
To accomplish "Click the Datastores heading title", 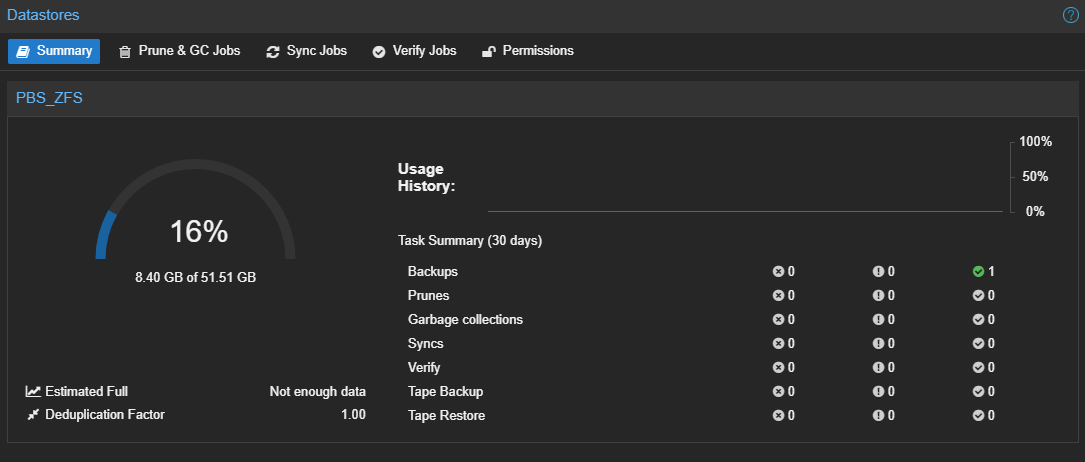I will pos(43,15).
